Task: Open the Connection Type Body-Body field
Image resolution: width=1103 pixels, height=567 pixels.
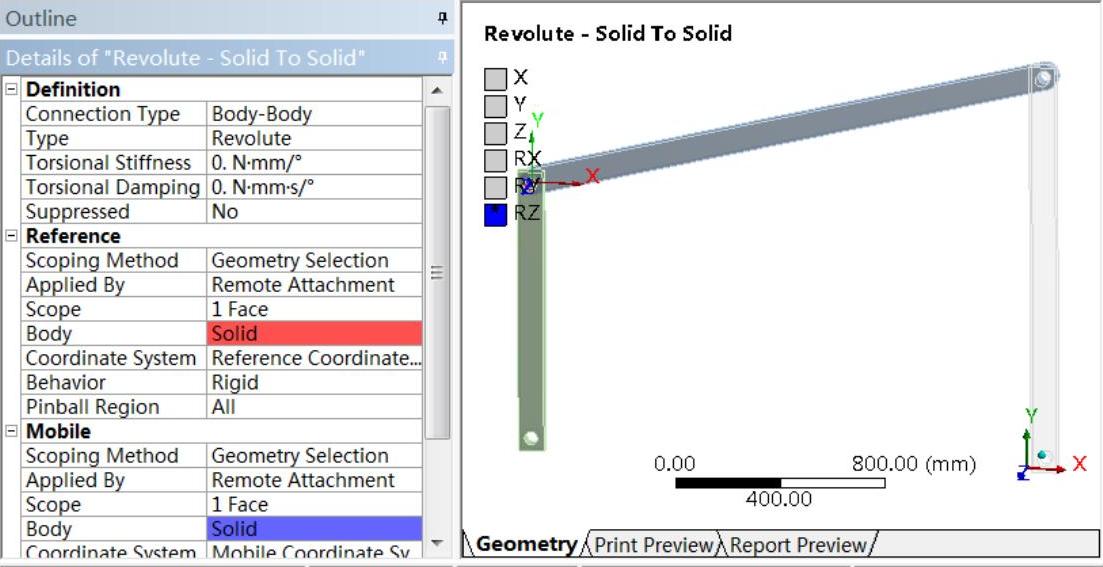Action: [x=314, y=114]
